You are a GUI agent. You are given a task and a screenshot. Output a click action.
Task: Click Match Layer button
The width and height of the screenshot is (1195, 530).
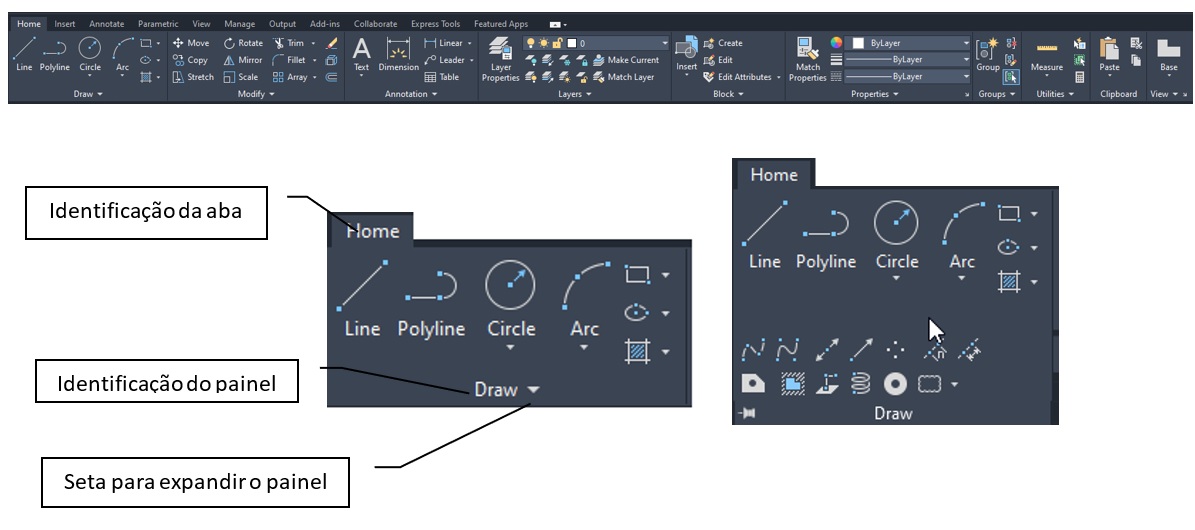click(623, 77)
